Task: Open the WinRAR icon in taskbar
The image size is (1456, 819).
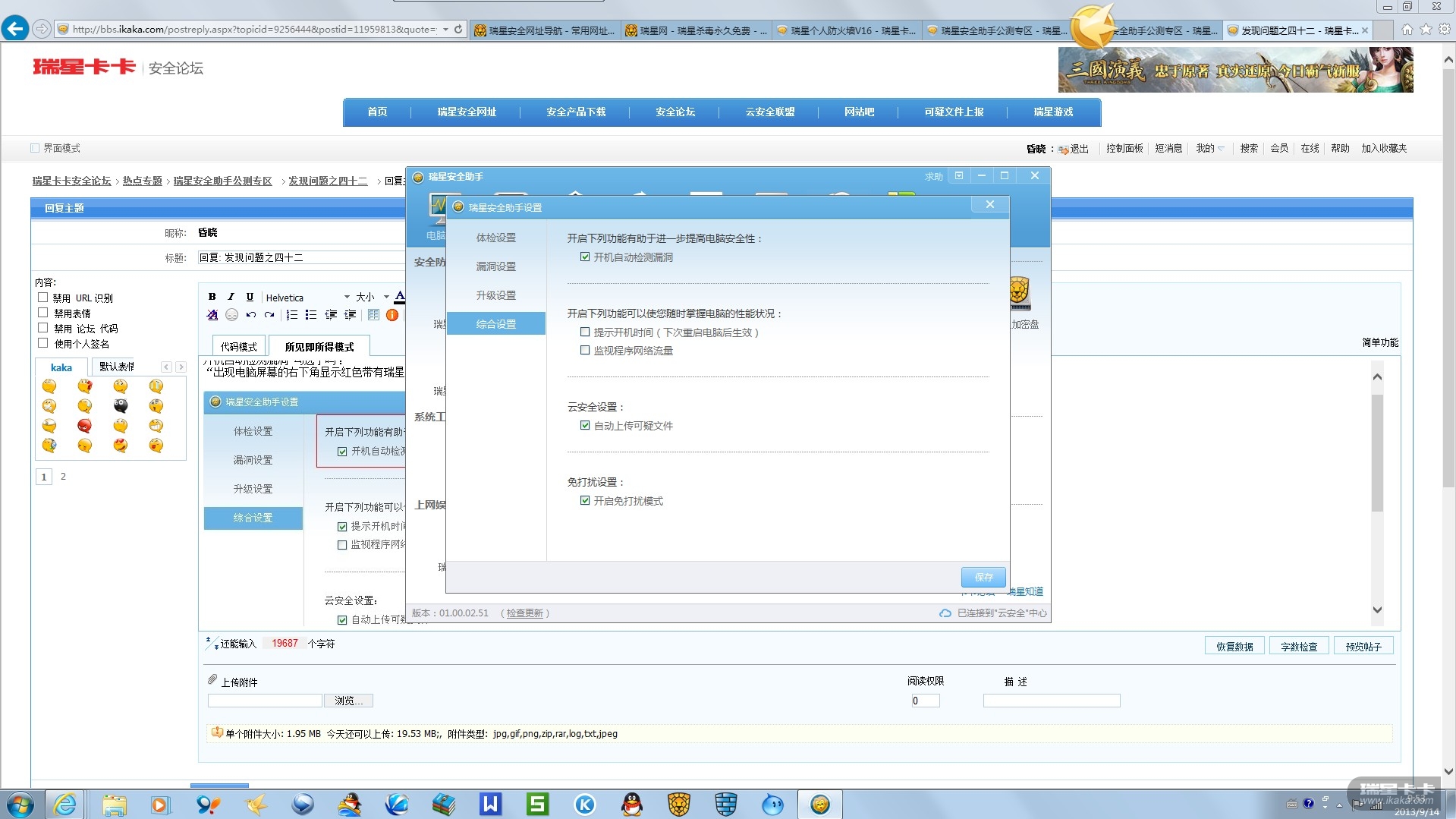Action: (444, 805)
